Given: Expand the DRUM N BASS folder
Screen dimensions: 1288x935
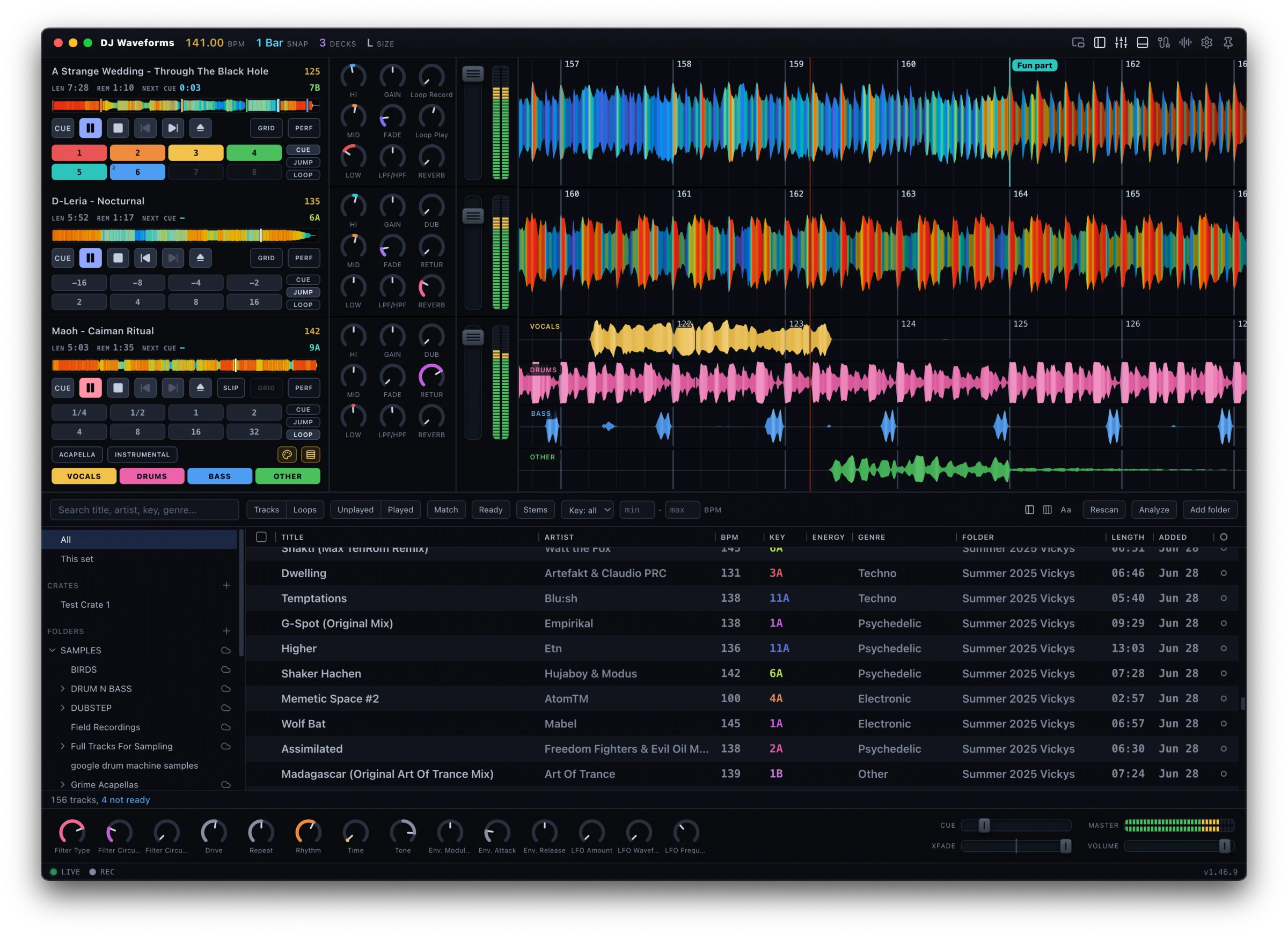Looking at the screenshot, I should click(62, 689).
